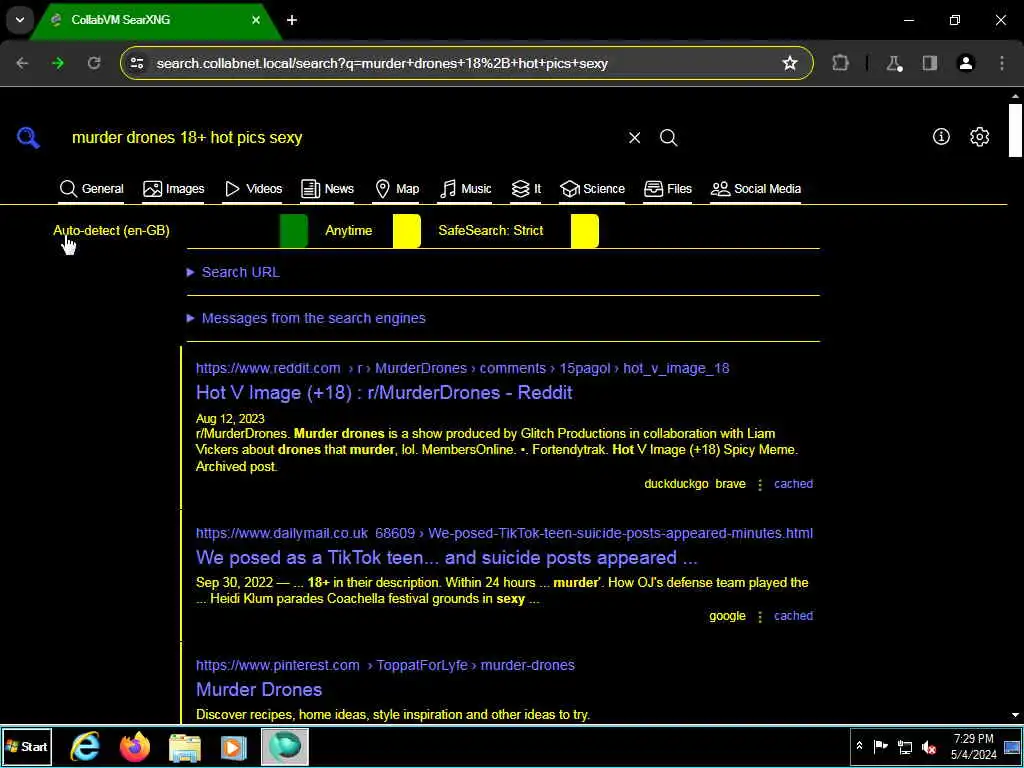Screen dimensions: 1024x768
Task: View site information icon in address bar
Action: point(136,63)
